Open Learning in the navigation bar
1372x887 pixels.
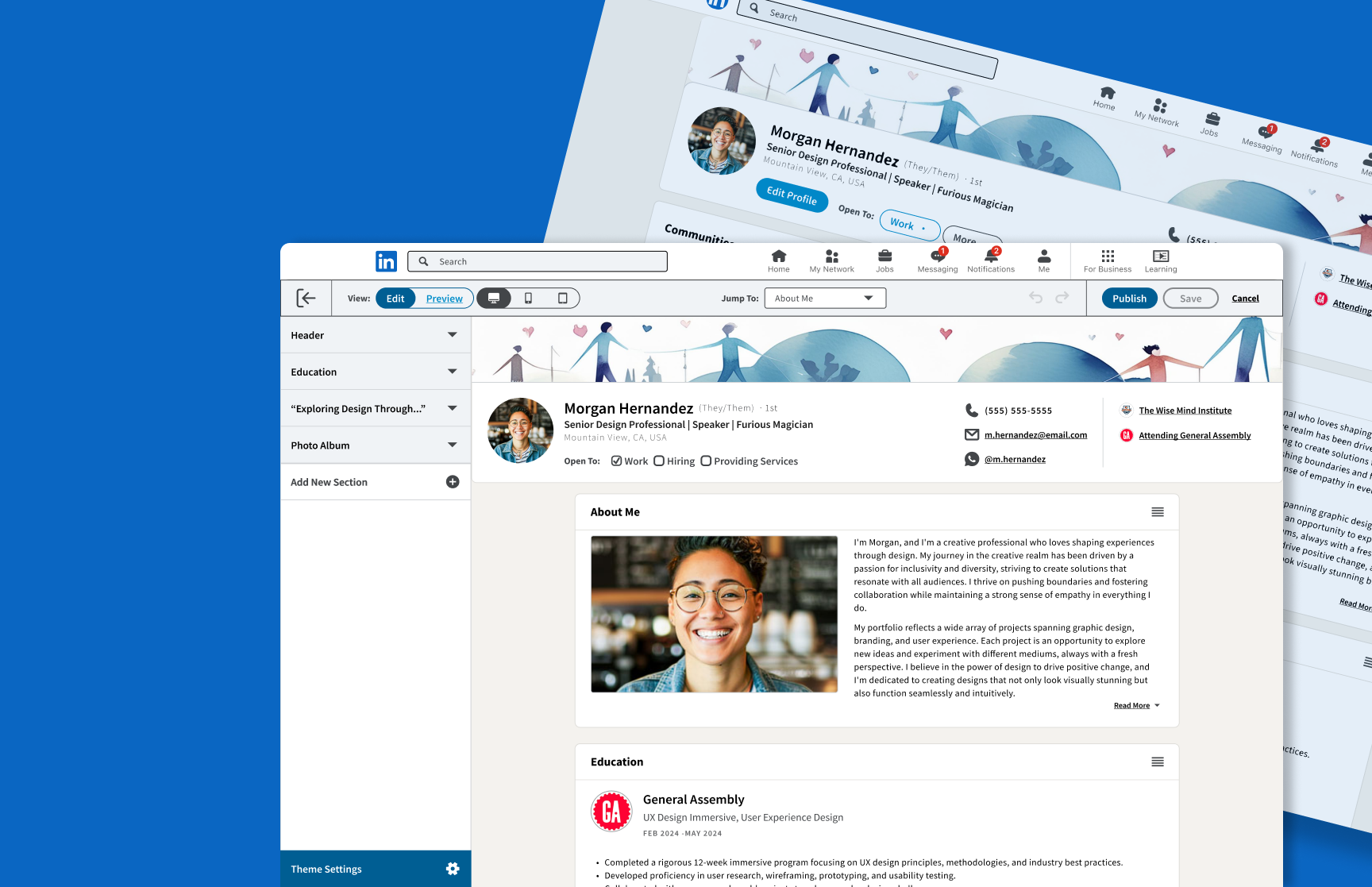1161,261
